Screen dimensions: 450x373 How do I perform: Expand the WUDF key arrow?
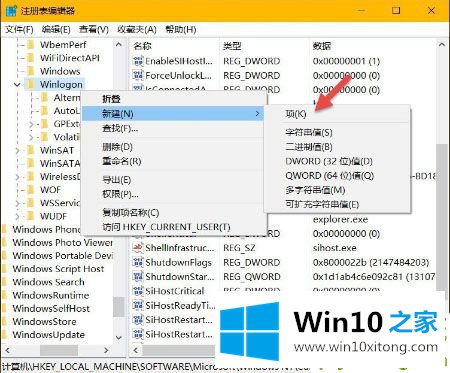tap(17, 217)
